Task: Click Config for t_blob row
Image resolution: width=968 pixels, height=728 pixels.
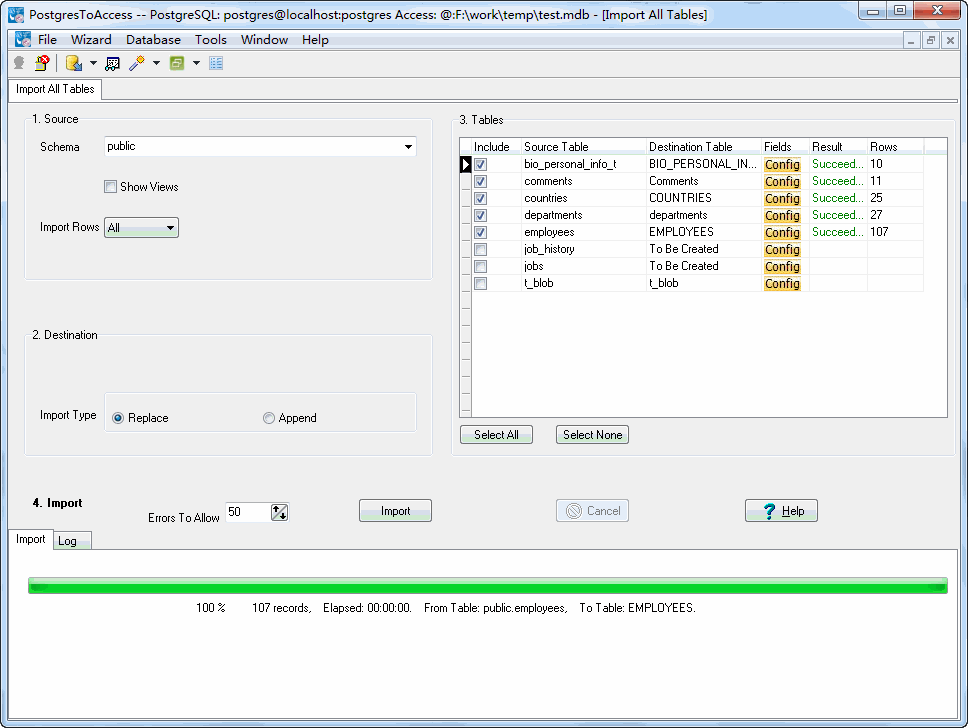Action: click(782, 283)
